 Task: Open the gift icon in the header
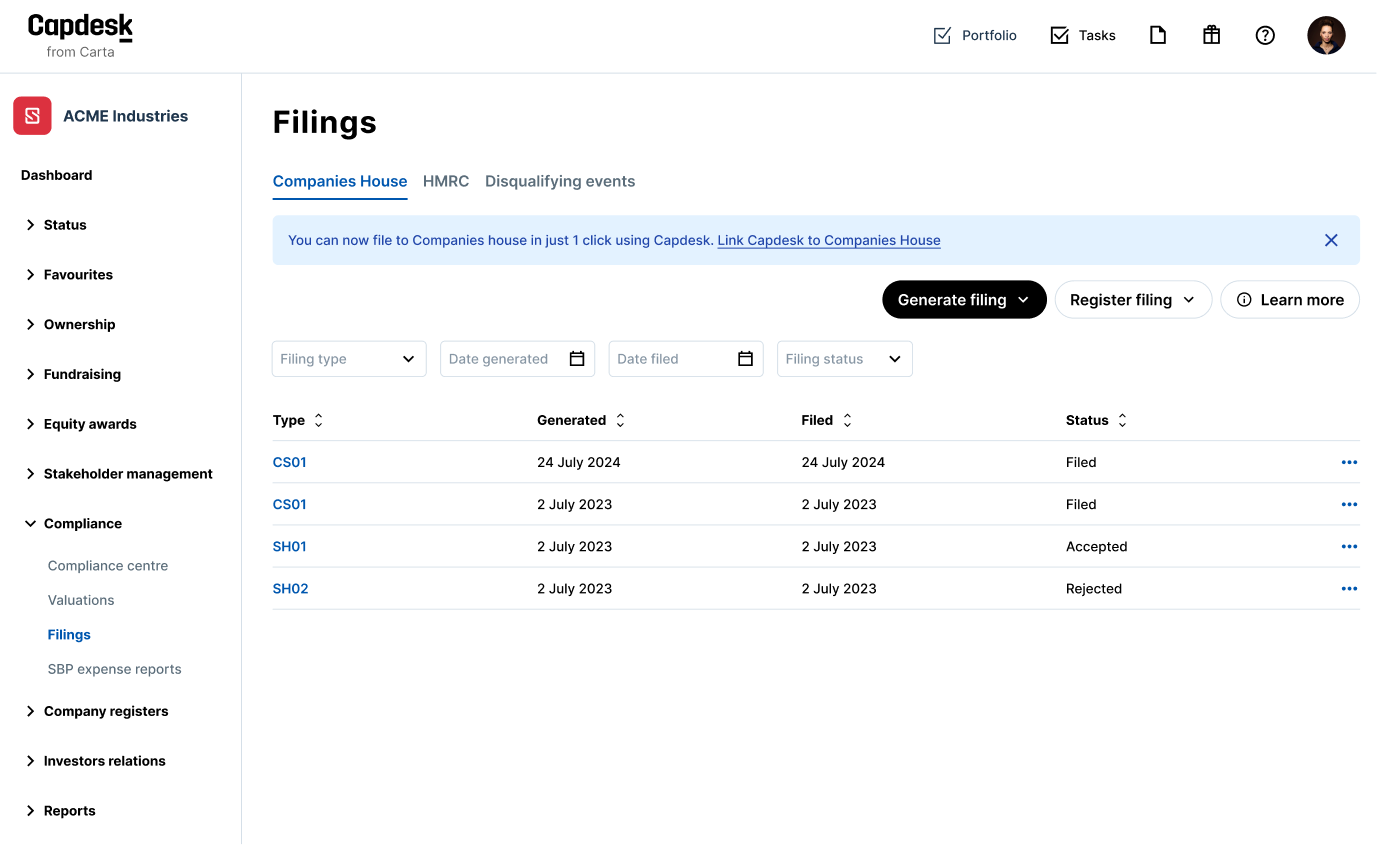[1211, 35]
